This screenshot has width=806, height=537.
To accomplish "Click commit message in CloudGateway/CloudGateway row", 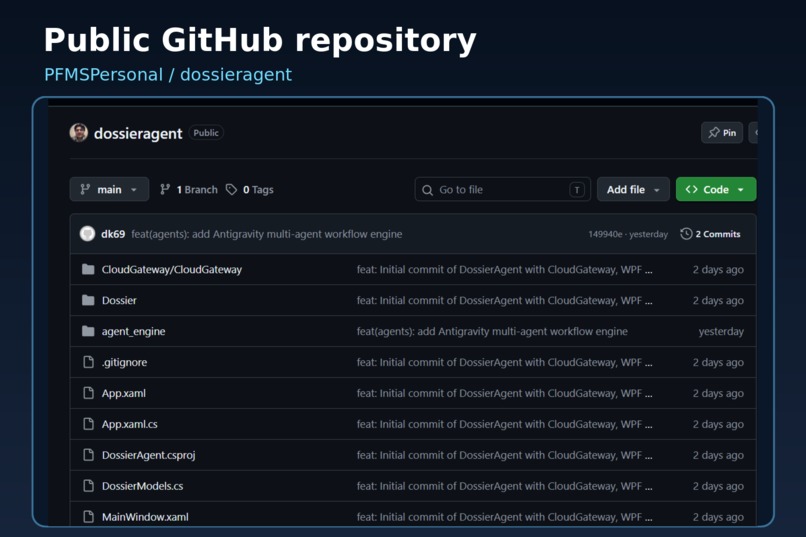I will (504, 269).
